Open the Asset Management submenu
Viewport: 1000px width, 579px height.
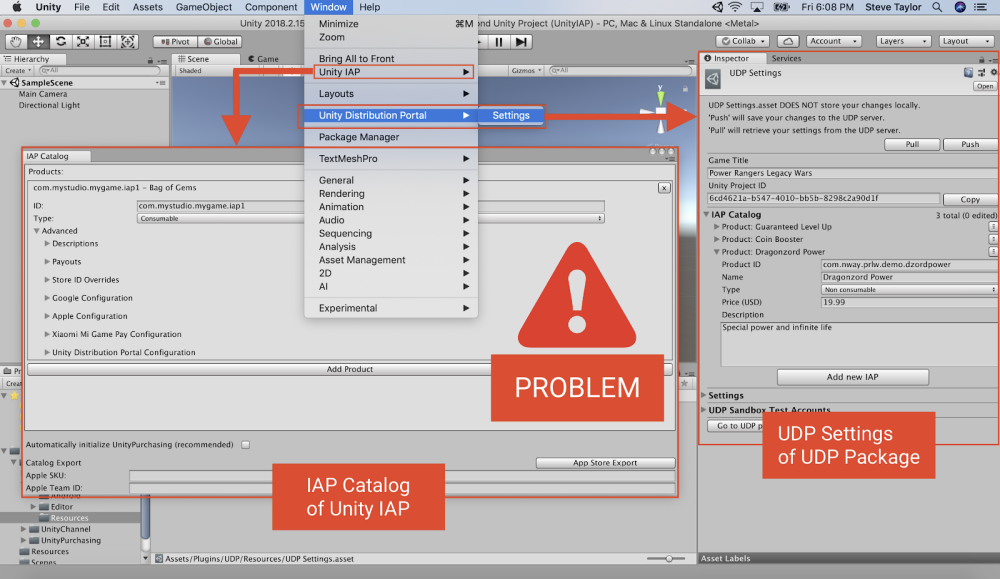coord(391,260)
